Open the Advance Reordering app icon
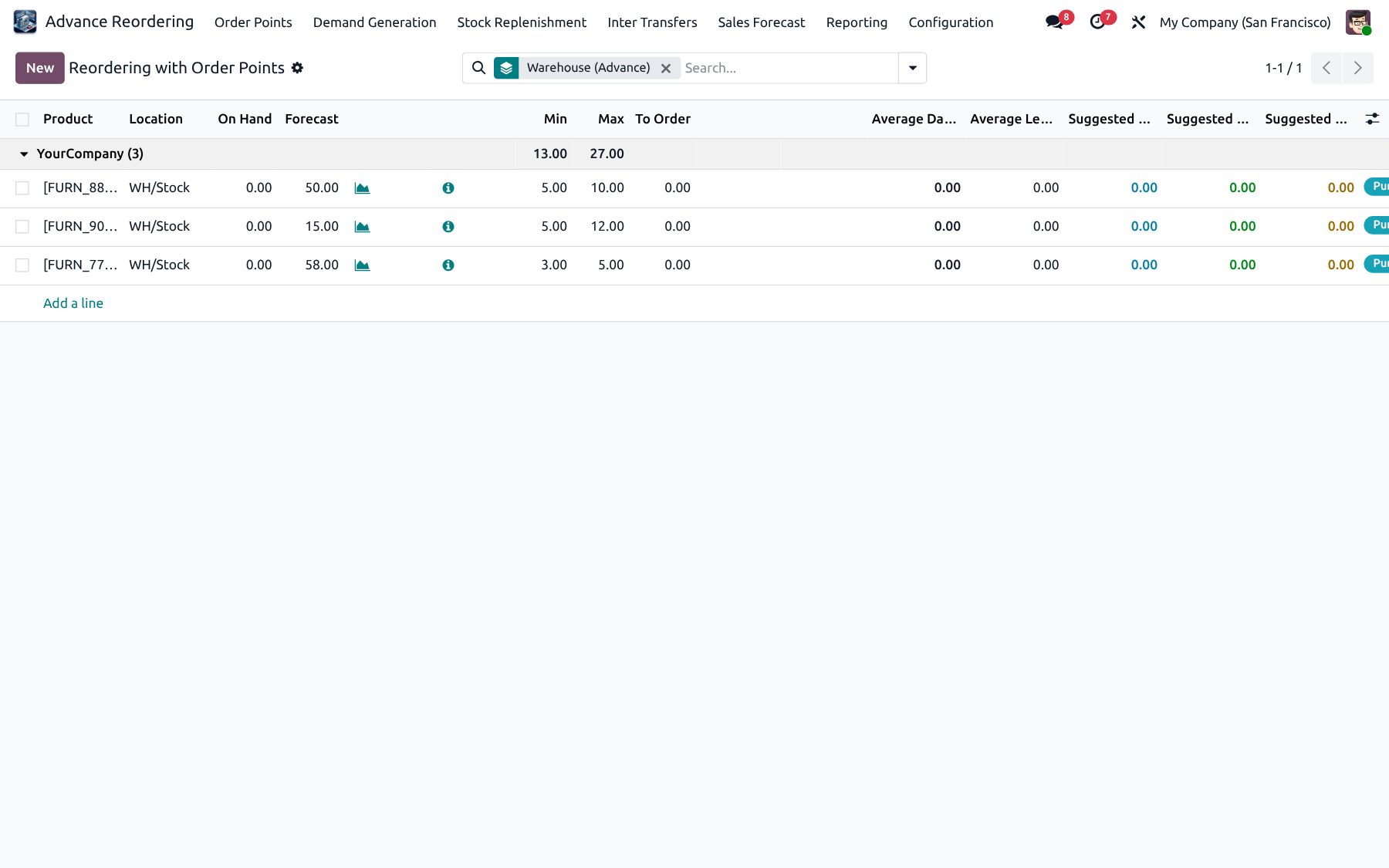Viewport: 1389px width, 868px height. pyautogui.click(x=25, y=22)
